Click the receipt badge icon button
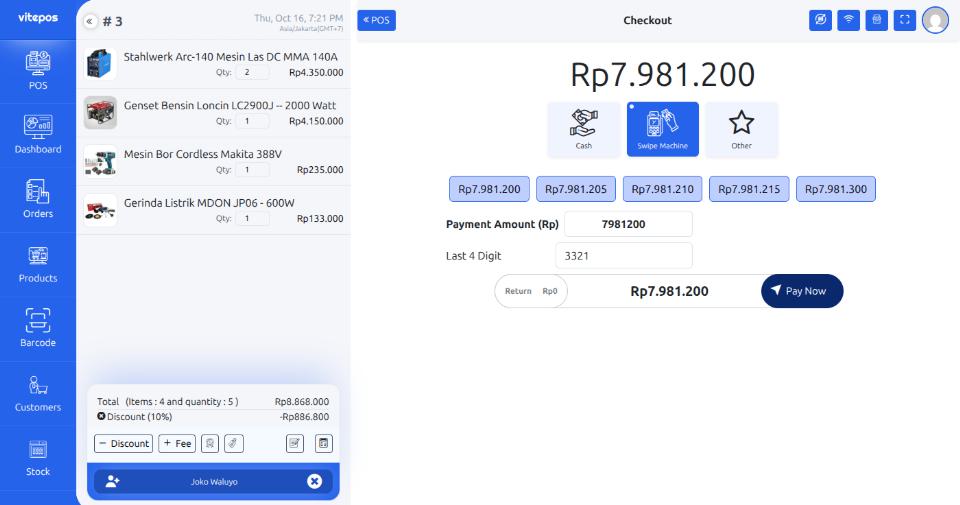960x505 pixels. coord(210,443)
